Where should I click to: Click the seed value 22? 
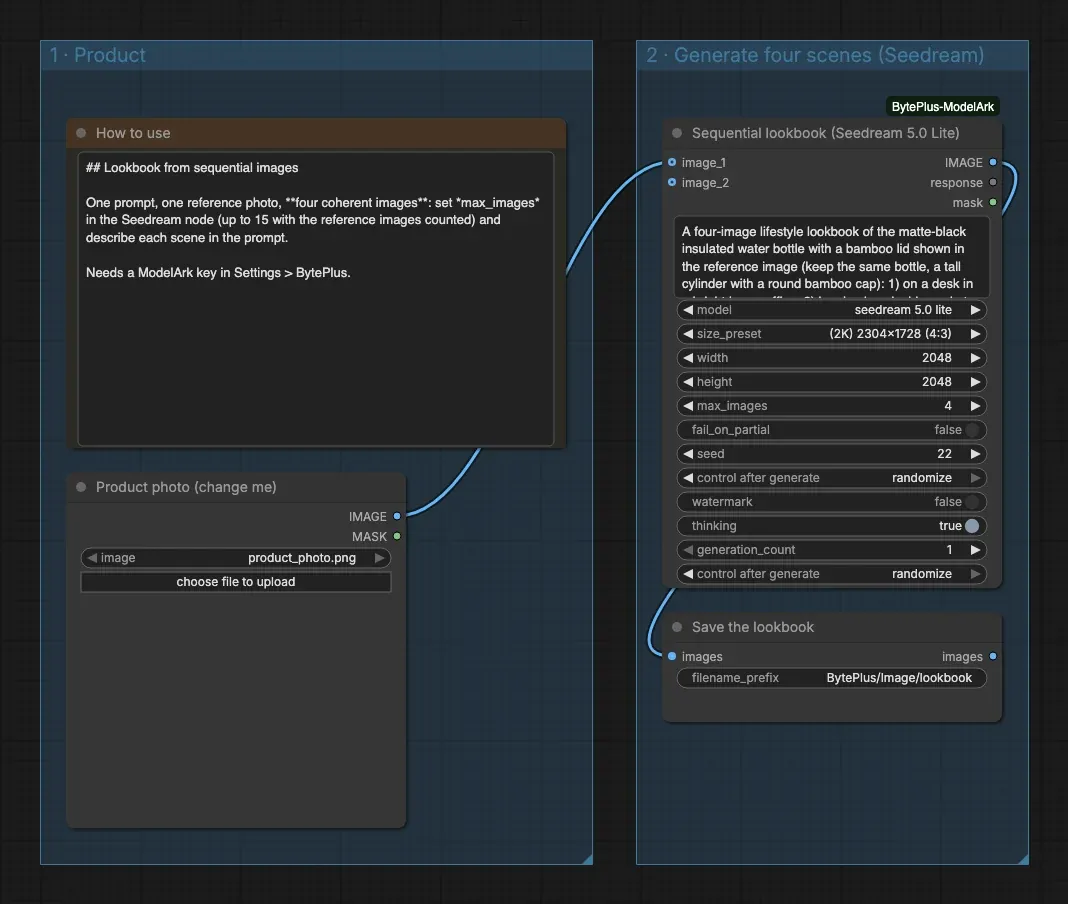(944, 454)
